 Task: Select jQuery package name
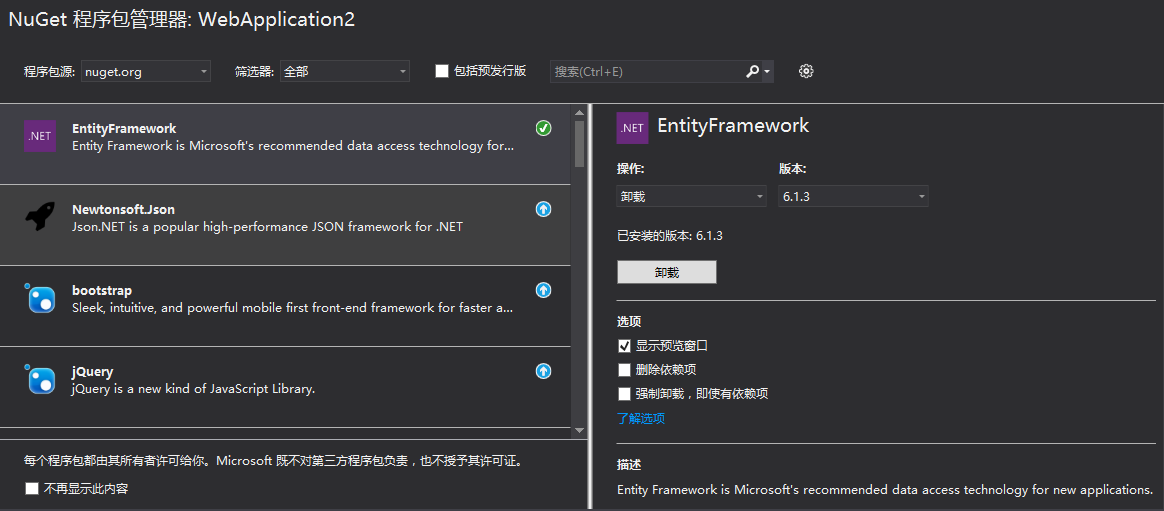pos(92,371)
